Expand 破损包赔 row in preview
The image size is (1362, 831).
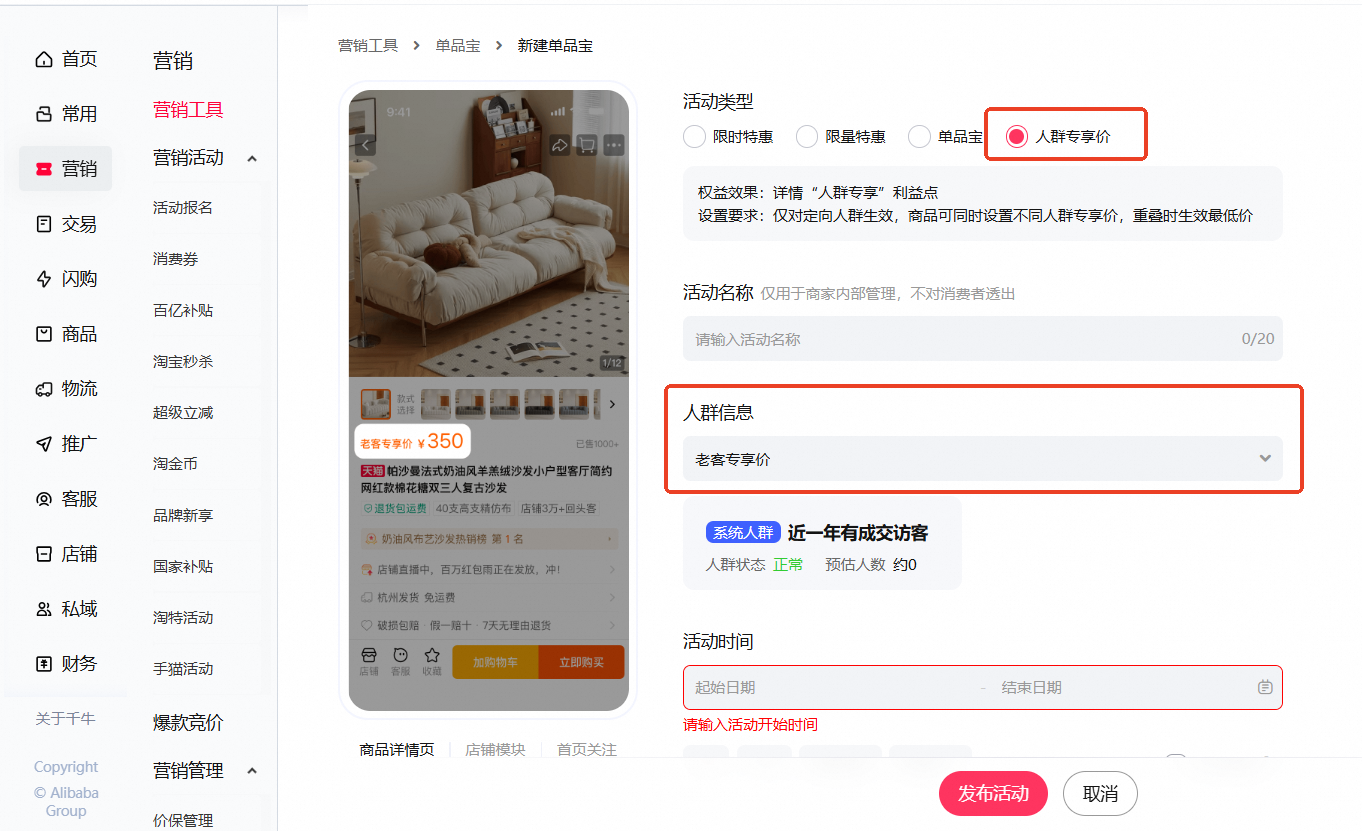pos(489,625)
